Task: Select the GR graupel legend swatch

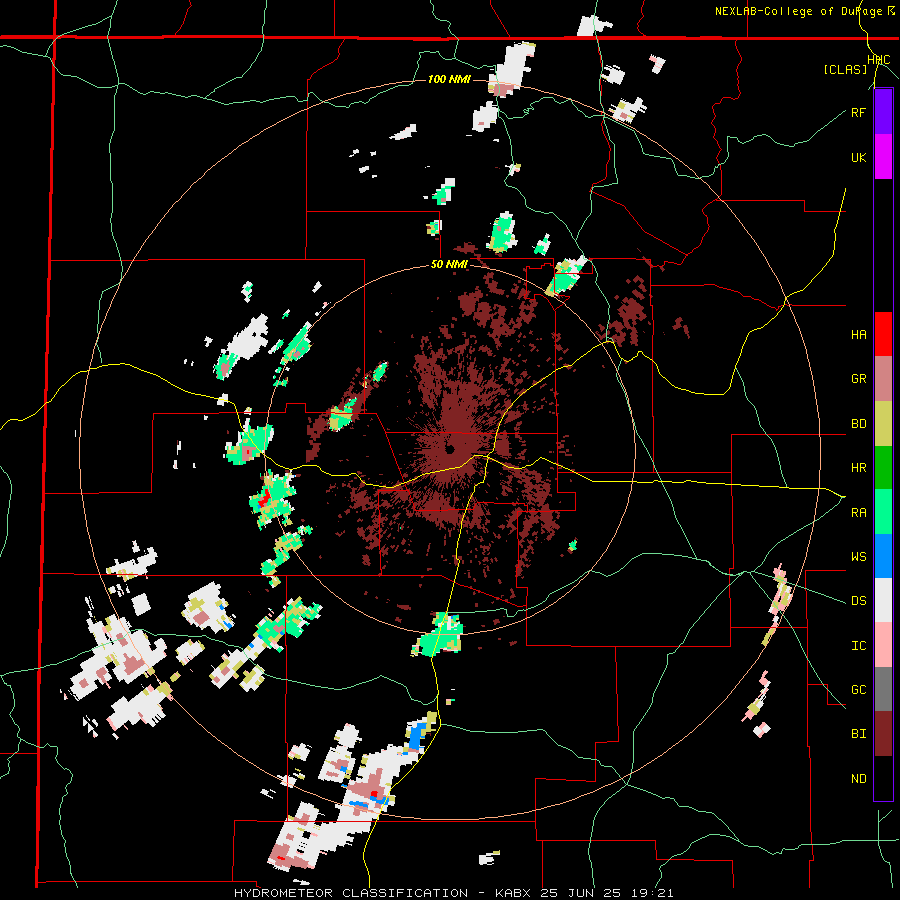Action: pyautogui.click(x=883, y=378)
